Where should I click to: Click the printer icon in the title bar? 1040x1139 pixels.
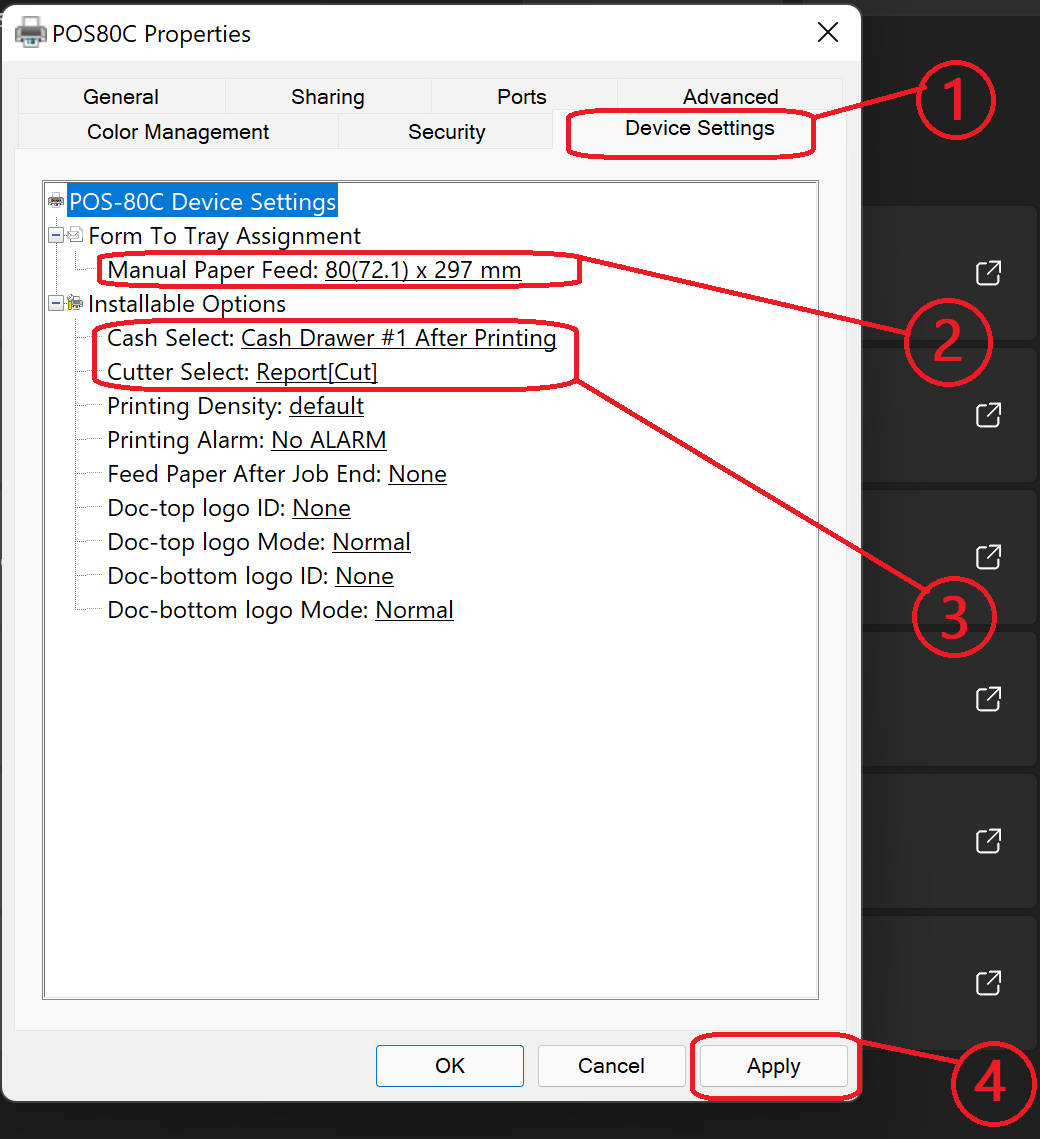(31, 33)
